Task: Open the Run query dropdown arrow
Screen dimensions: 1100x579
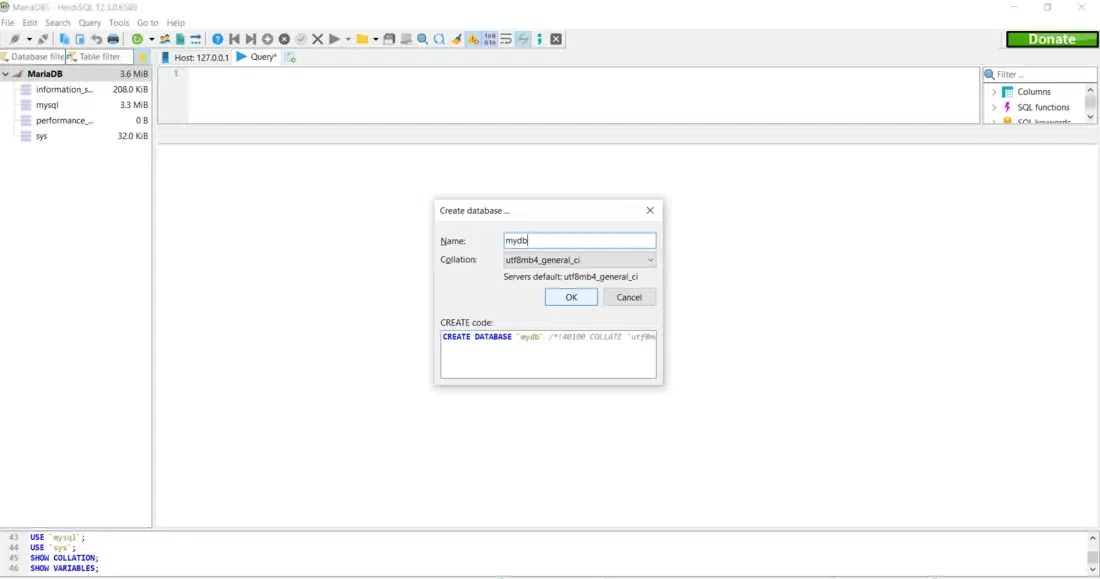Action: 348,39
